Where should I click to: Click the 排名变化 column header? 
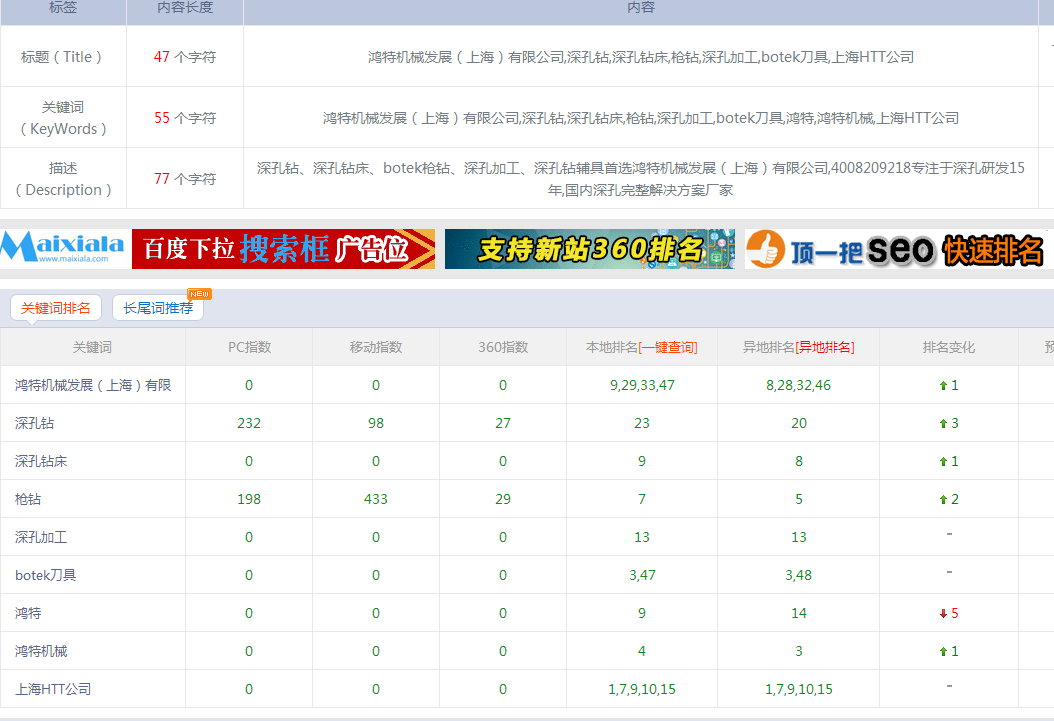(948, 348)
